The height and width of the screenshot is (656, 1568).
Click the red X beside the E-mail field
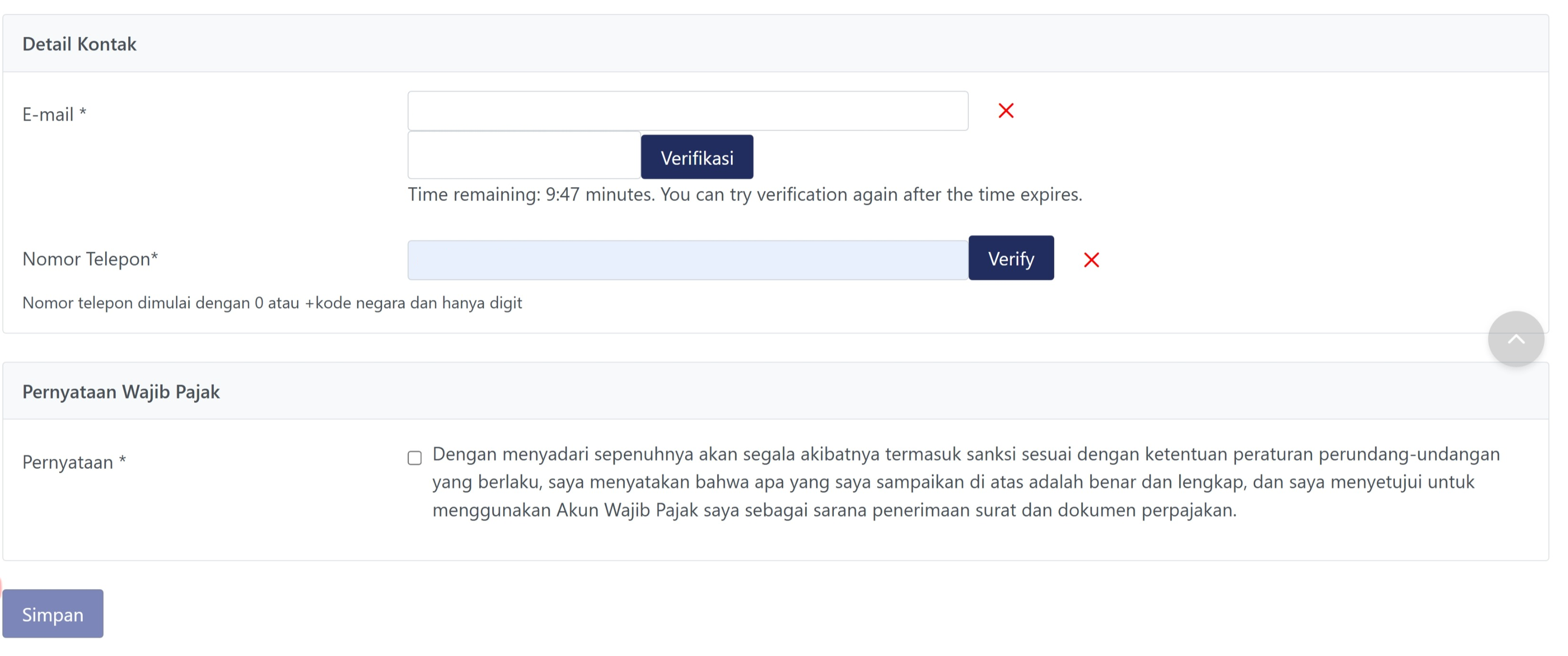point(1005,111)
